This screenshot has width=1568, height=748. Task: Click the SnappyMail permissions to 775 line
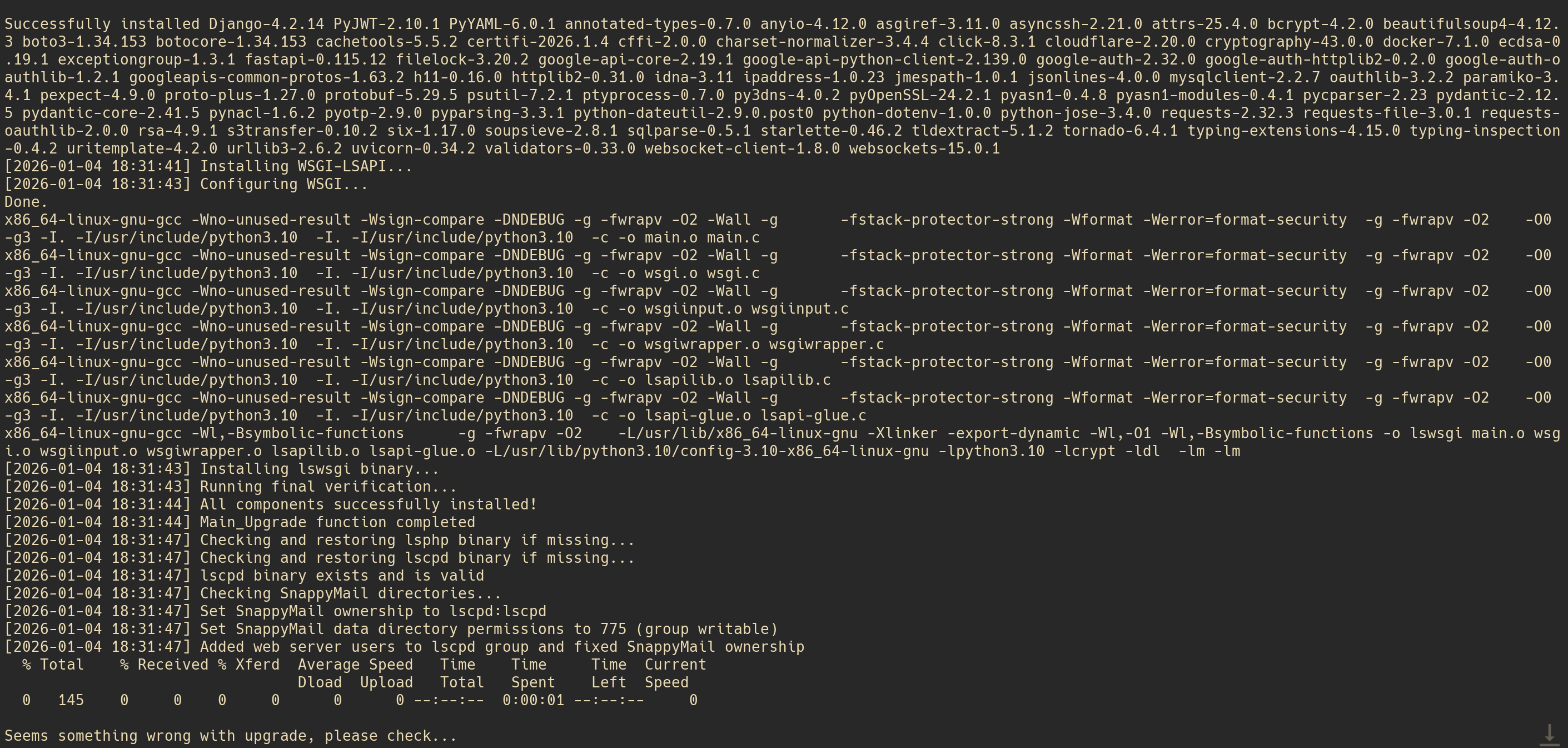(488, 628)
